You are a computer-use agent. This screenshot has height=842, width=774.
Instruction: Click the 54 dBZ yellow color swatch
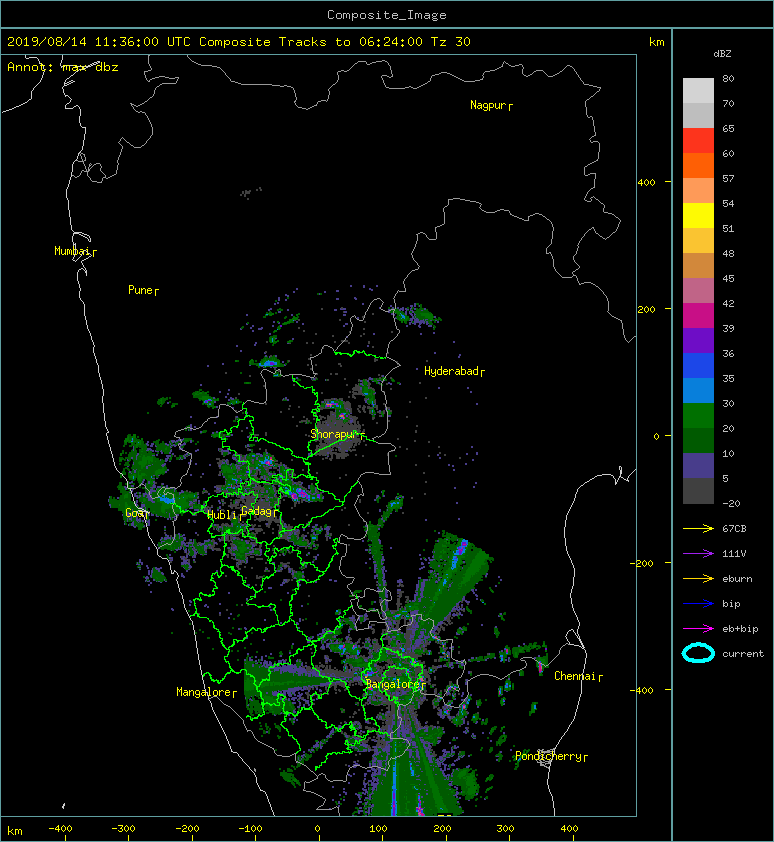click(698, 215)
